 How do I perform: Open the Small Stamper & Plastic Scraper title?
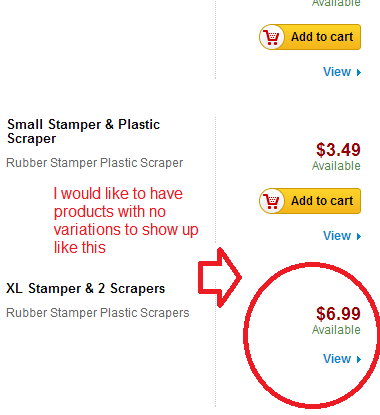click(x=83, y=131)
